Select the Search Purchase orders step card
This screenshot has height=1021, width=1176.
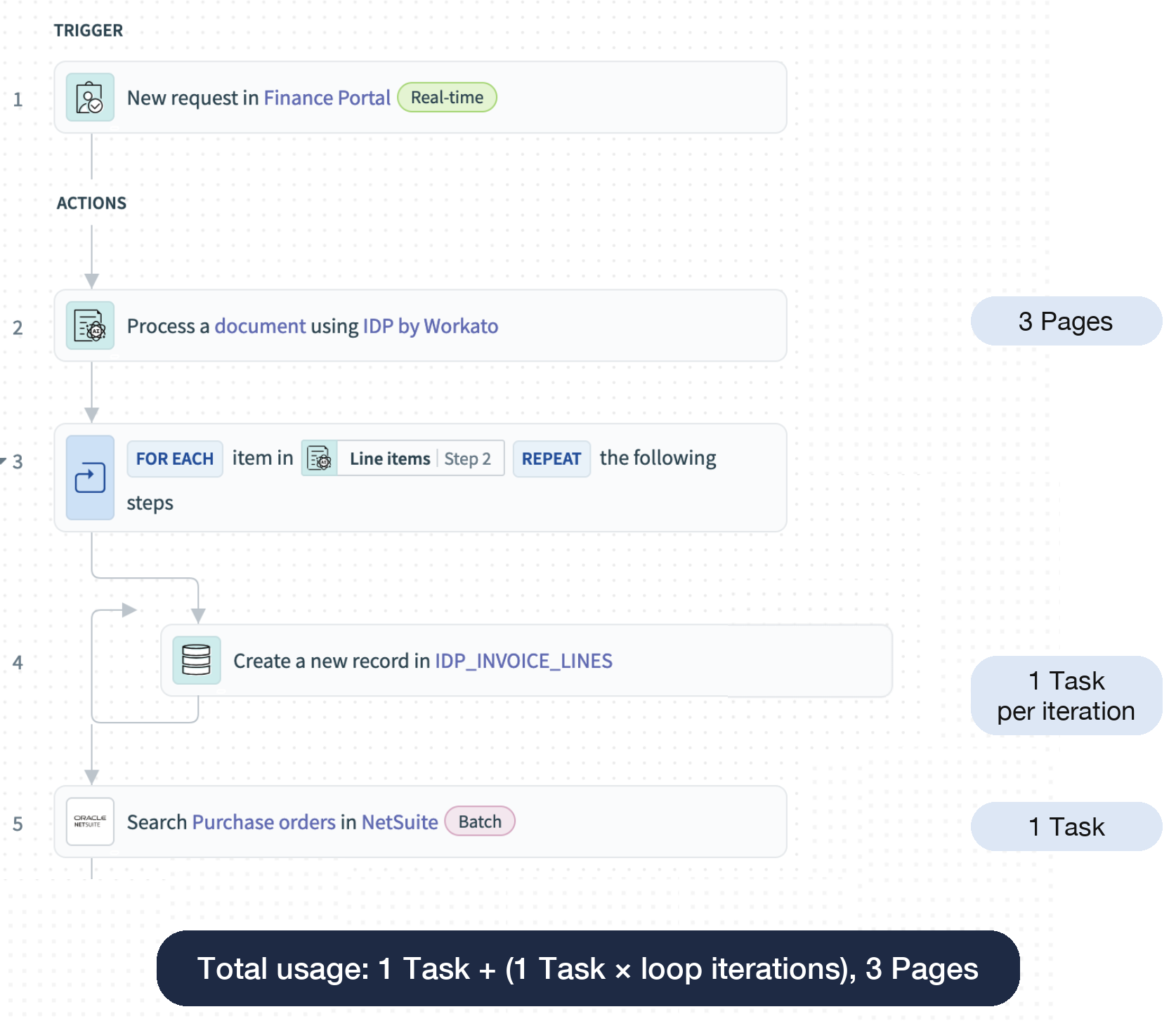421,822
